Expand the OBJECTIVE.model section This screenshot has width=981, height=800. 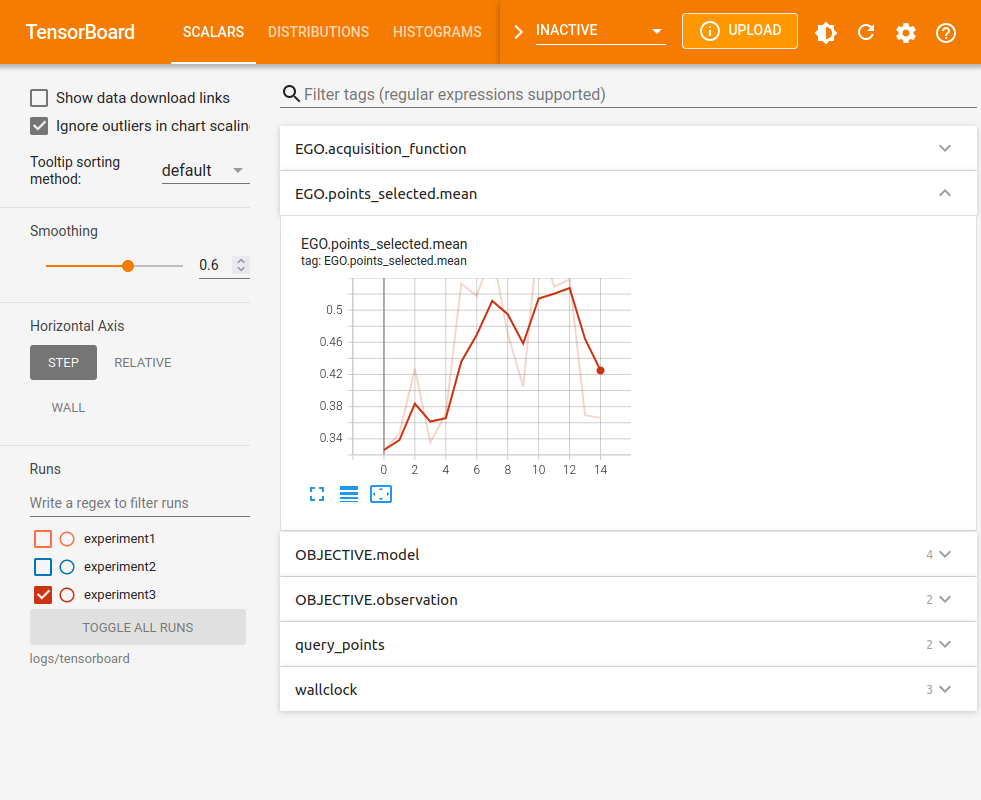point(944,554)
